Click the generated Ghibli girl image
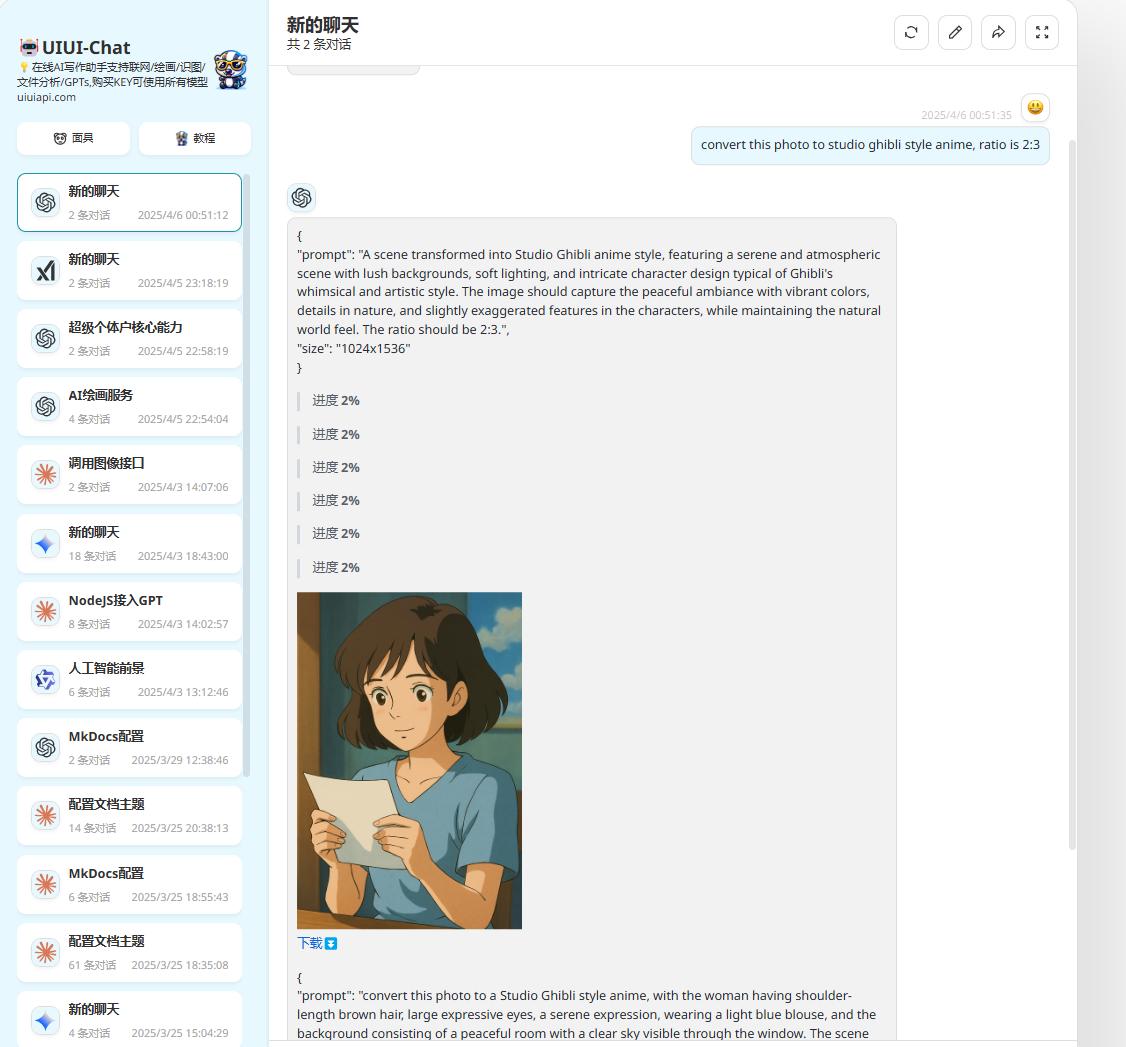Screen dimensions: 1126x1047 tap(409, 760)
